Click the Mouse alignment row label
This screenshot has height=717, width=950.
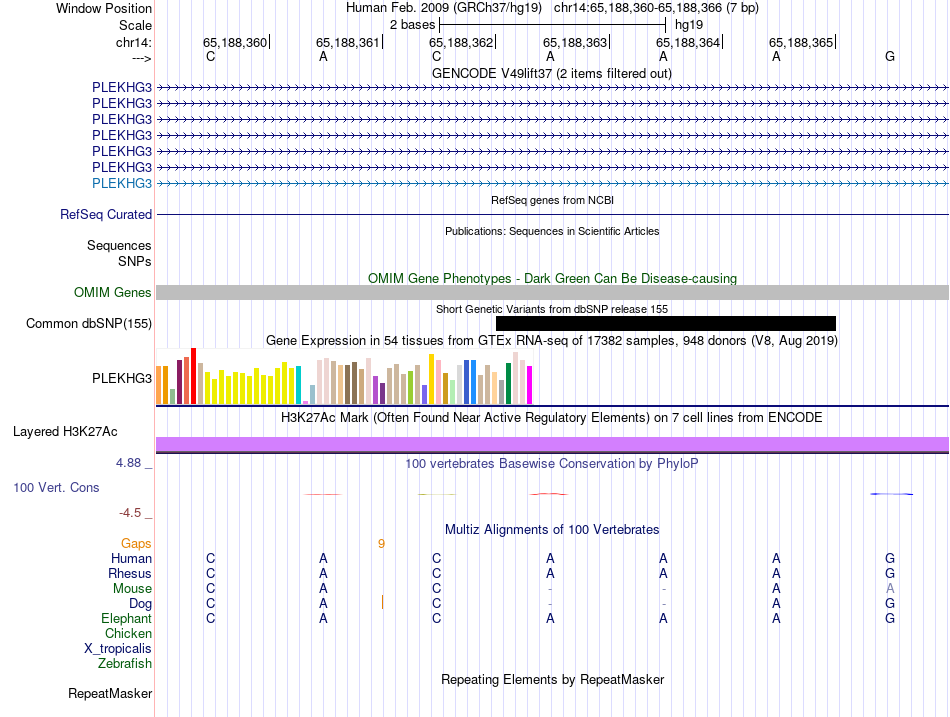point(132,589)
